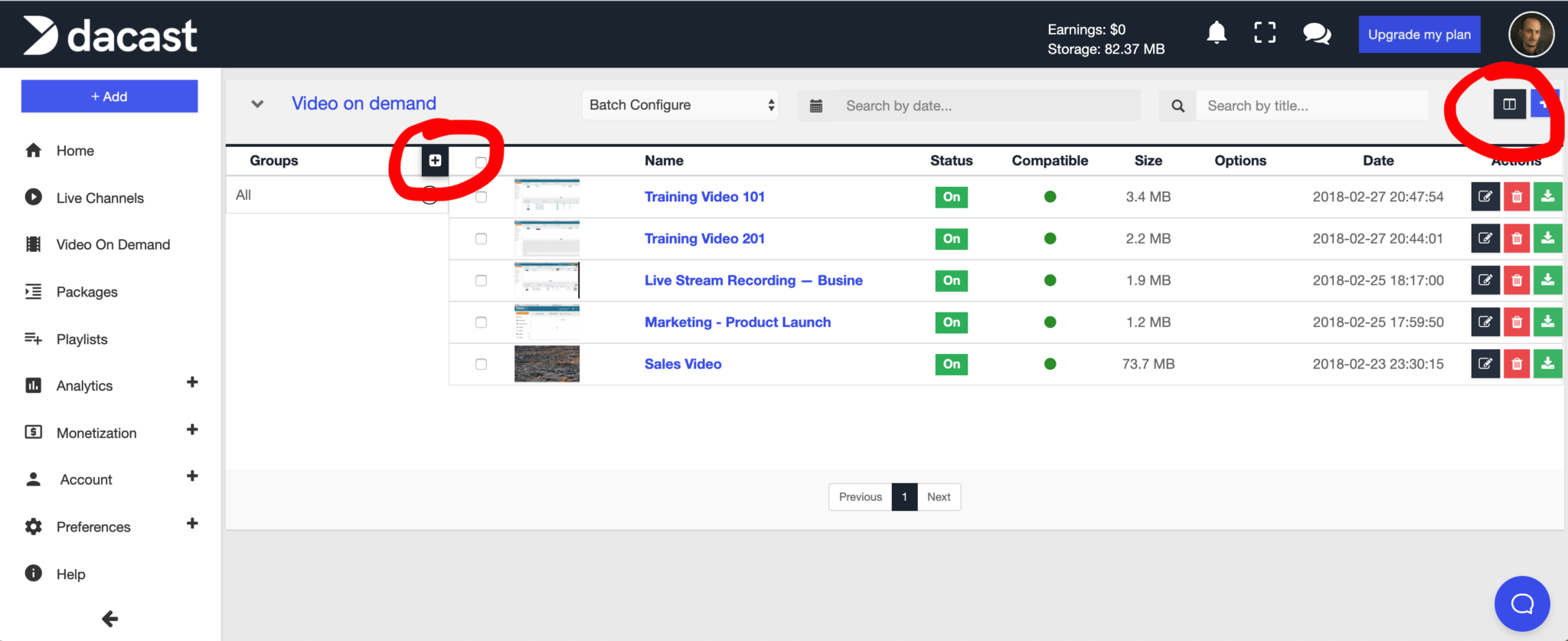
Task: Add a new group with plus icon
Action: tap(435, 160)
